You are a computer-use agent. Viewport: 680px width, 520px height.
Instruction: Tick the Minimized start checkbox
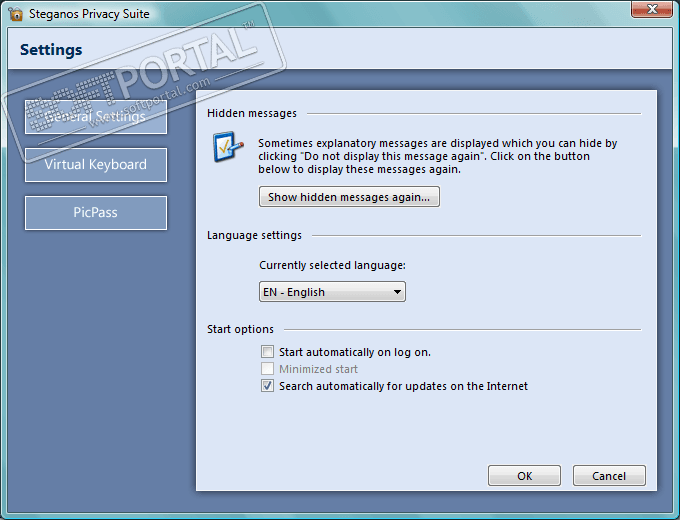click(x=267, y=369)
